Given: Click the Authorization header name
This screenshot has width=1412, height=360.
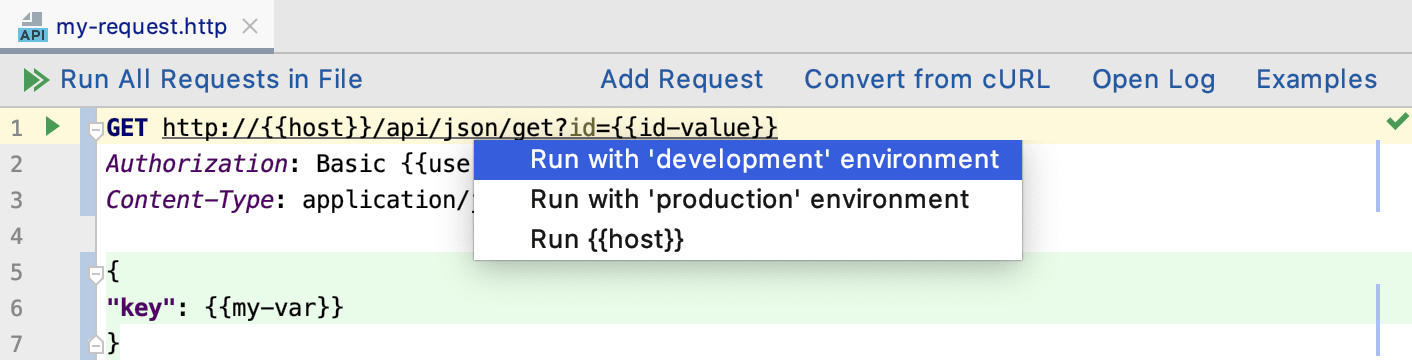Looking at the screenshot, I should coord(204,164).
